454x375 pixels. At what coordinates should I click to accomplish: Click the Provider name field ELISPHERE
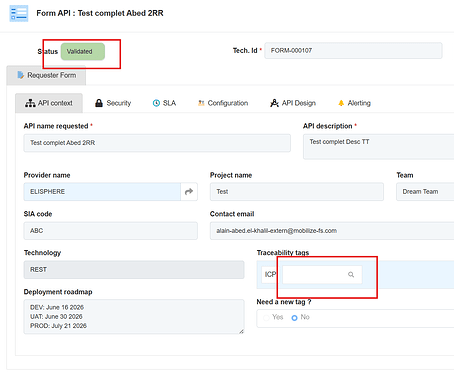pyautogui.click(x=102, y=192)
